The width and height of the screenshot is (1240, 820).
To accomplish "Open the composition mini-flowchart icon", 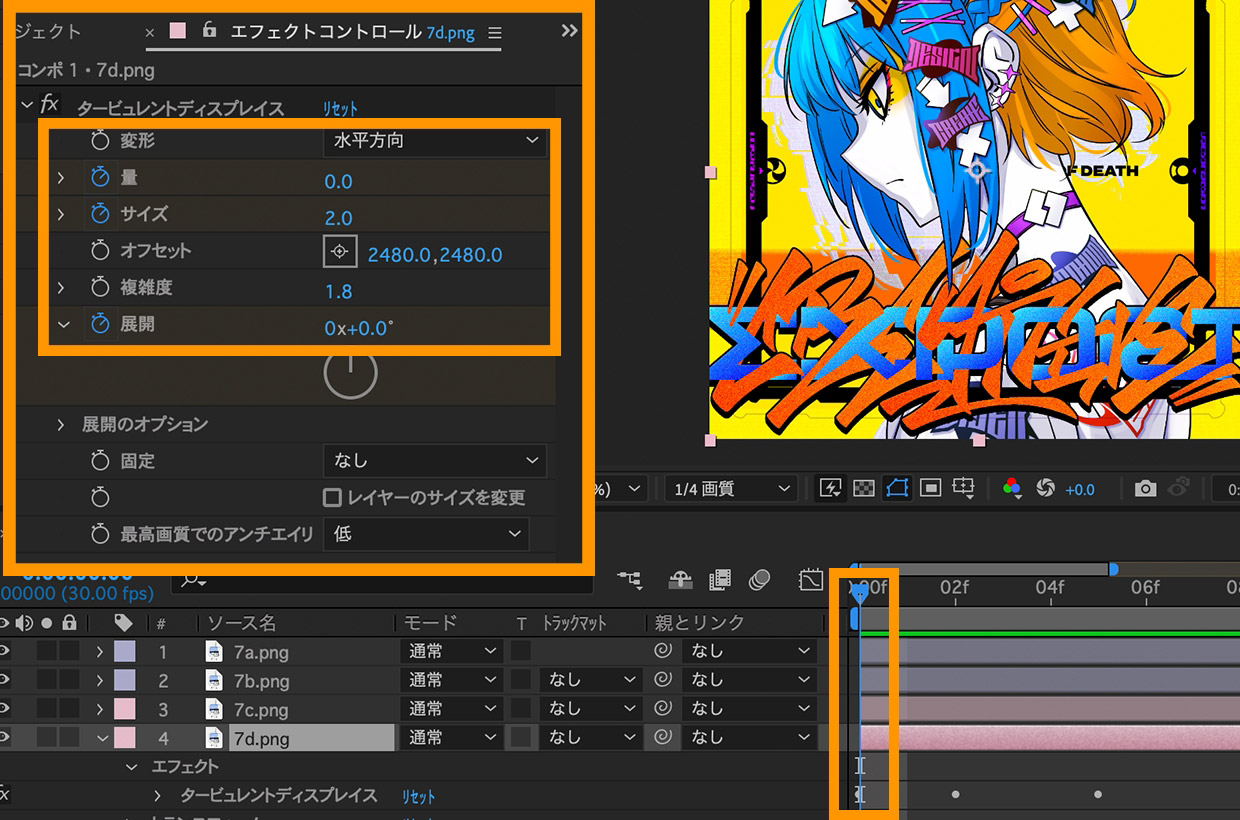I will tap(631, 579).
